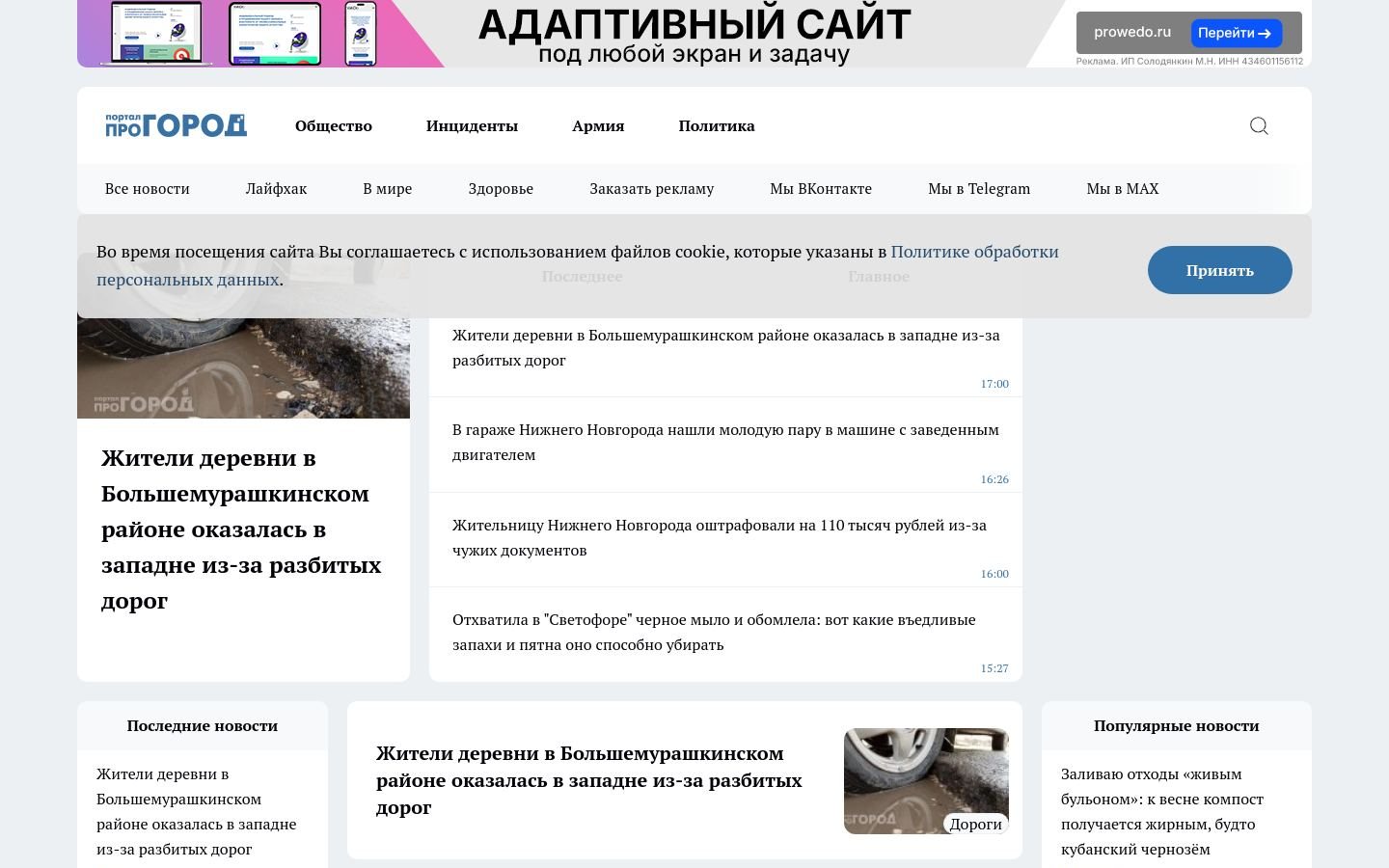Open the Общество section
The height and width of the screenshot is (868, 1389).
[x=334, y=125]
